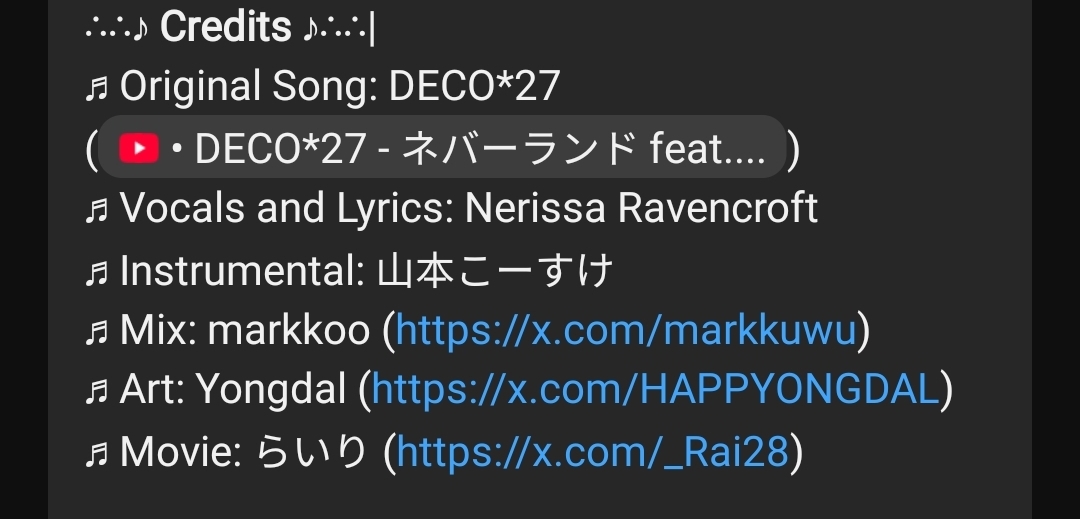Click the markkoo mixer name
Image resolution: width=1080 pixels, height=519 pixels.
click(x=289, y=331)
